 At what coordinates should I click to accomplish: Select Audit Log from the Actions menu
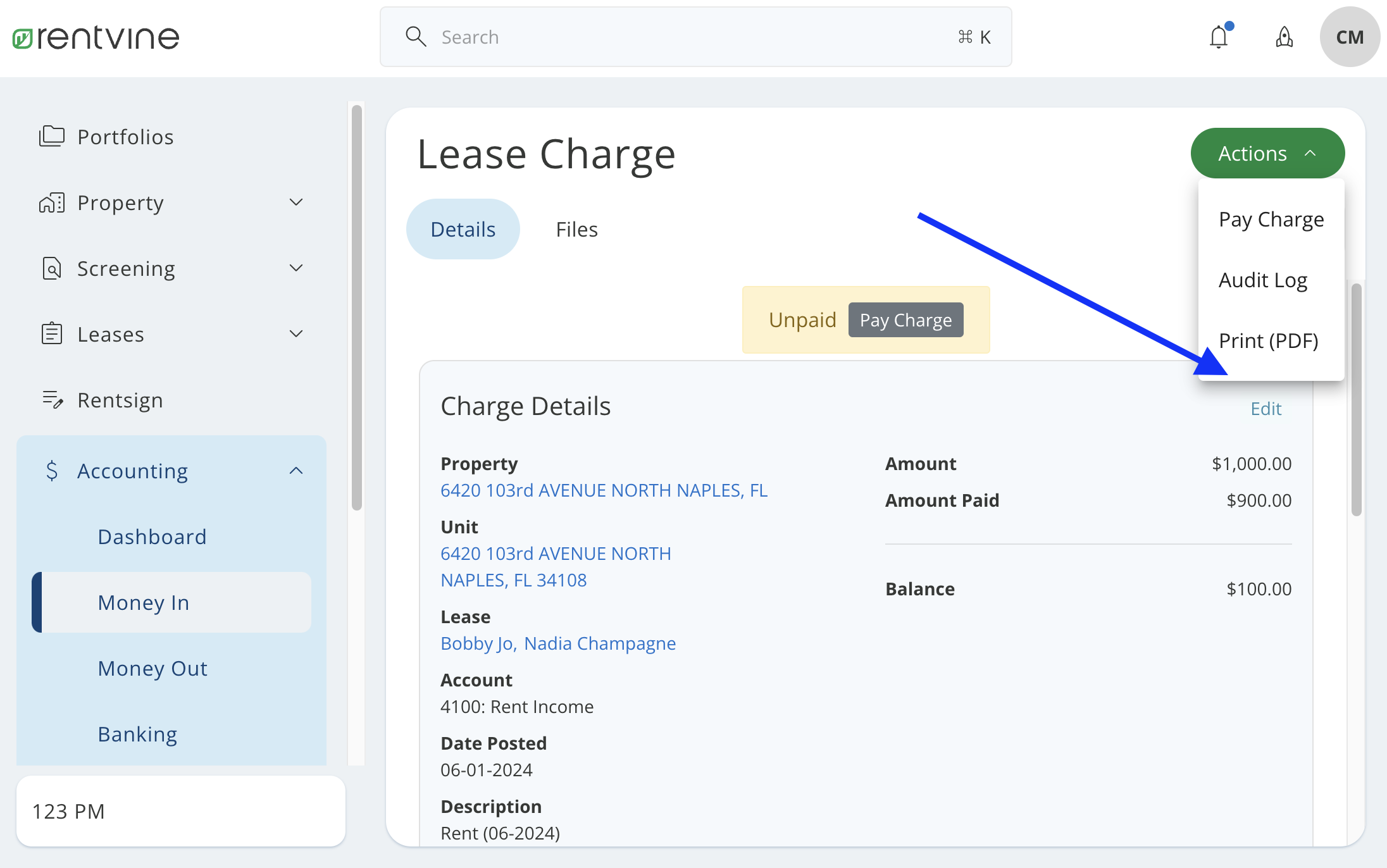point(1262,279)
